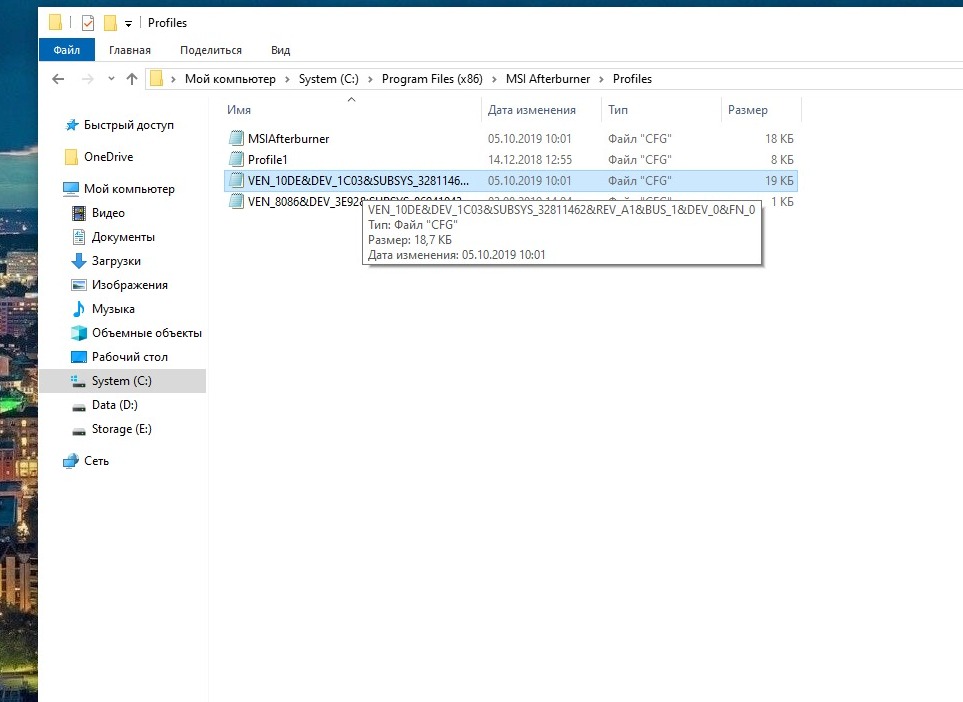963x702 pixels.
Task: Select the MSIAfterburner CFG file
Action: [x=511, y=139]
